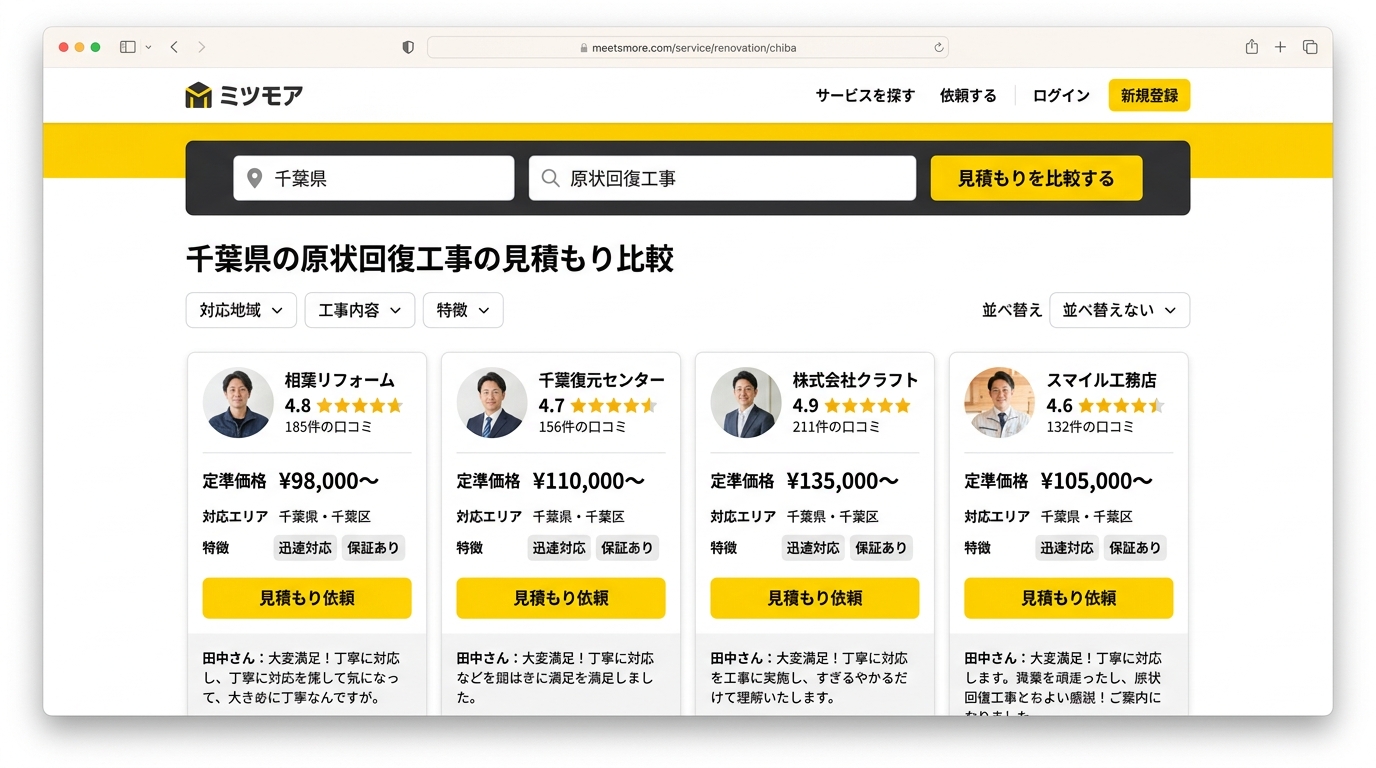Open the ログイン link

coord(1061,96)
